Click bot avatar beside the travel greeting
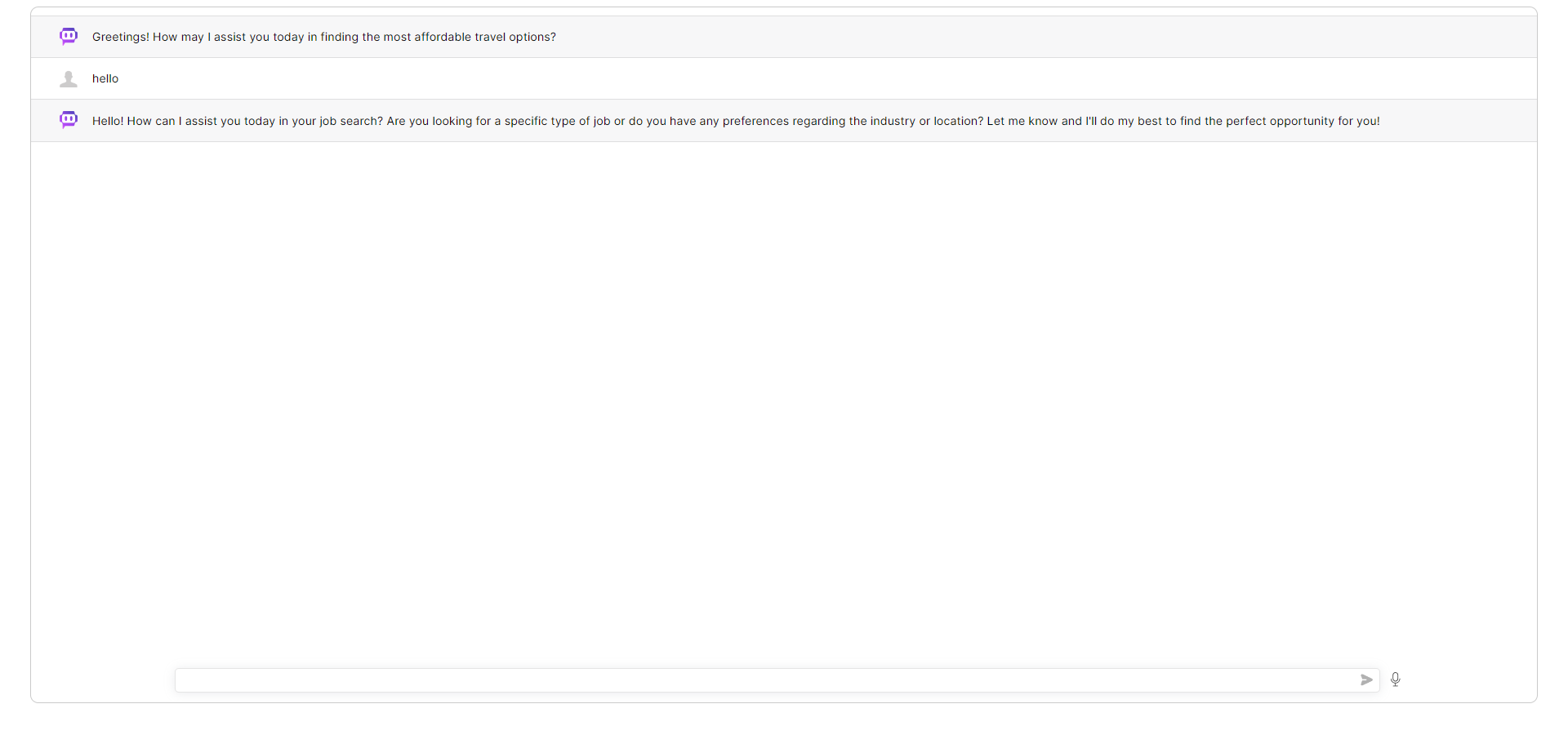Image resolution: width=1568 pixels, height=744 pixels. click(x=69, y=37)
